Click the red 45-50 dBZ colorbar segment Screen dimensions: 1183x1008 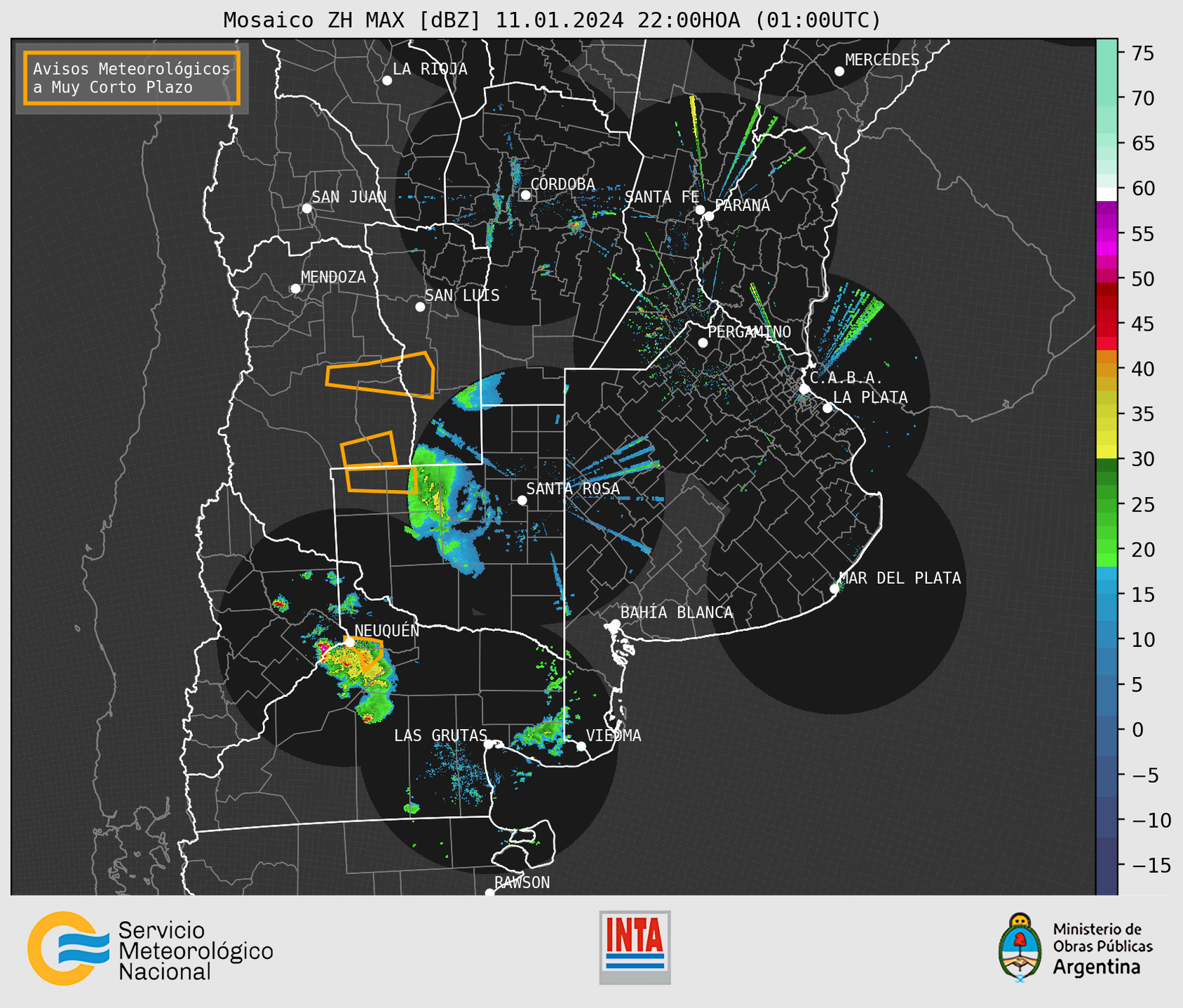coord(1107,301)
